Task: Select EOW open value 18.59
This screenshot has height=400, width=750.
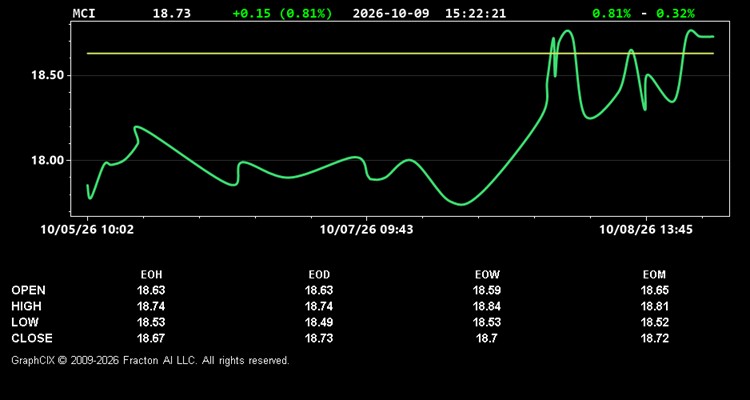Action: coord(487,290)
